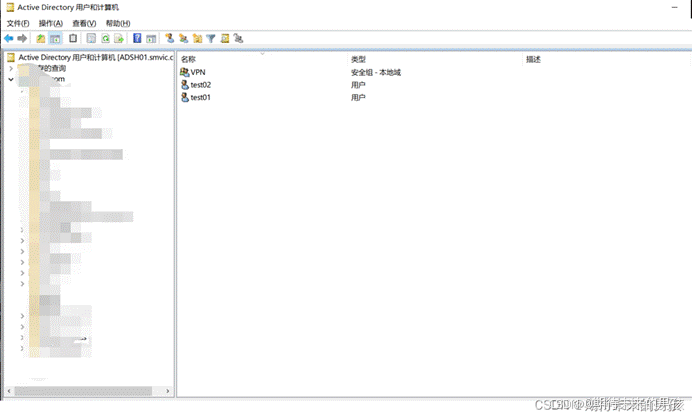The width and height of the screenshot is (692, 418).
Task: Open Help with the blue question mark icon
Action: coord(137,38)
